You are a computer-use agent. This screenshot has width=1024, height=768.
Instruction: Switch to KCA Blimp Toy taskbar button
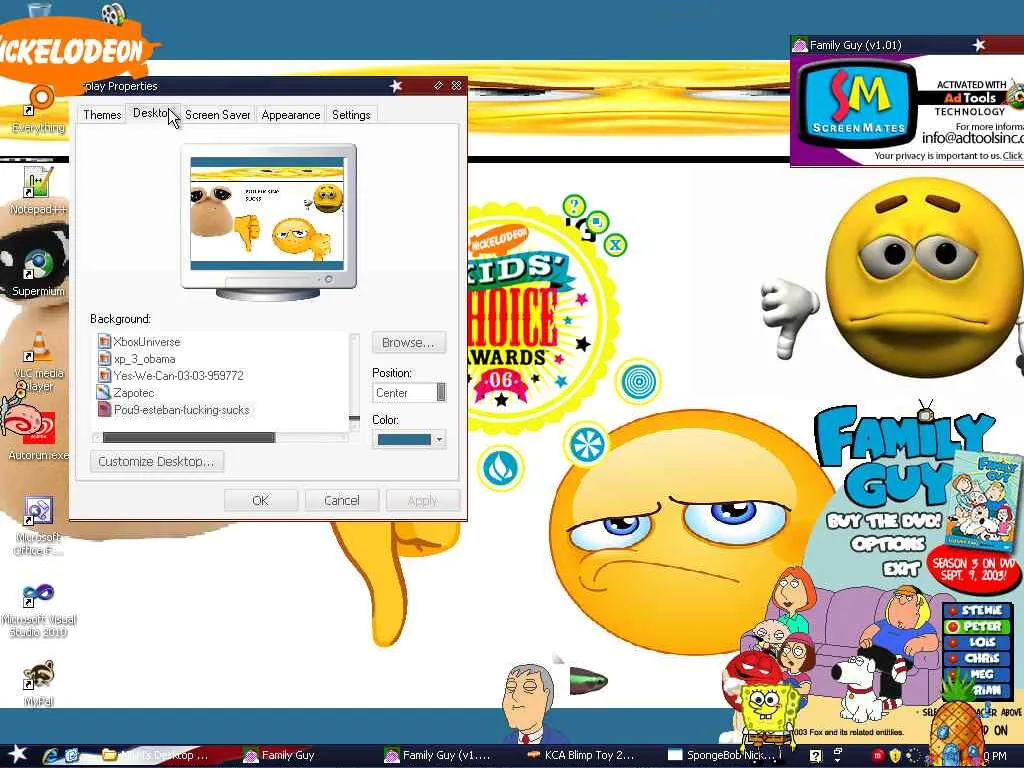(581, 755)
